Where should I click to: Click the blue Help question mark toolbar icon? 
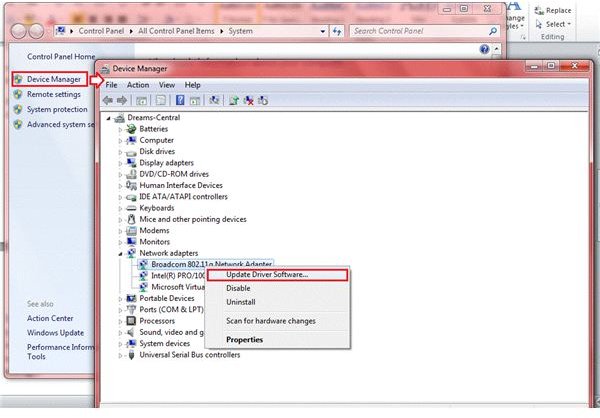pos(180,100)
